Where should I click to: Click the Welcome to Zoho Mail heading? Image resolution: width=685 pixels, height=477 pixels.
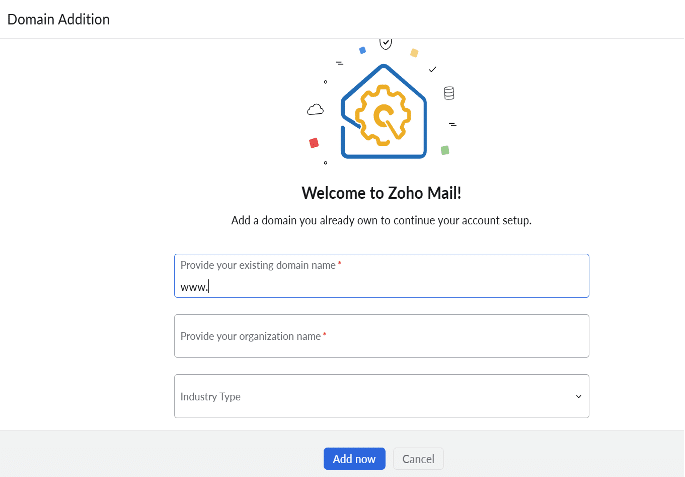click(x=381, y=193)
